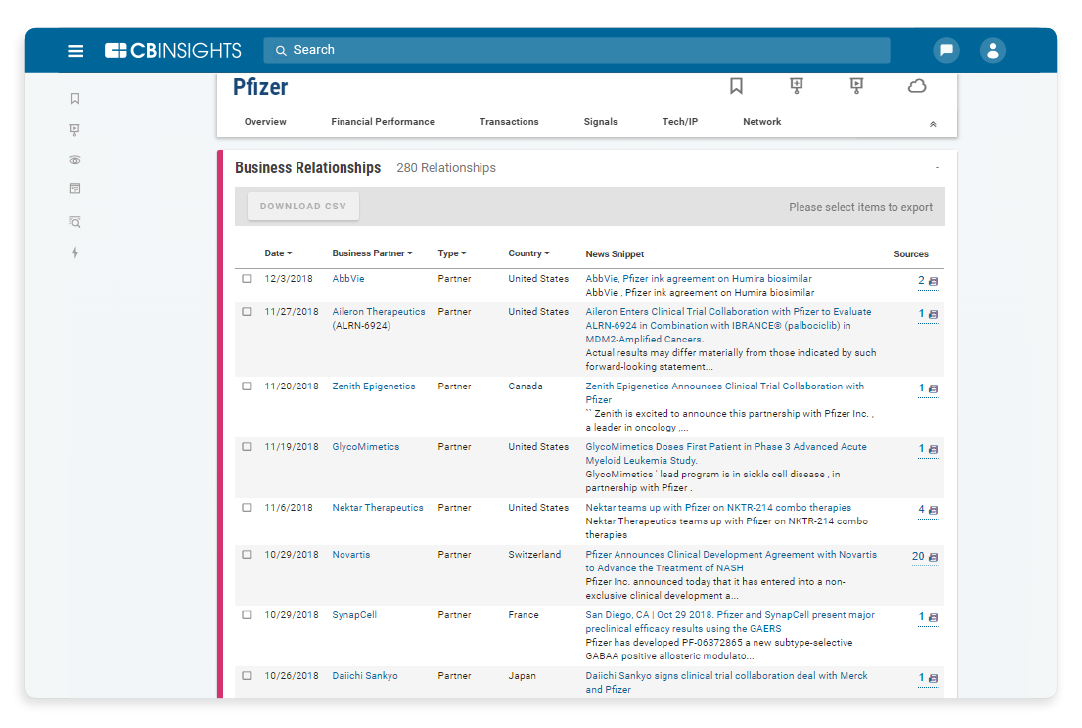1082x728 pixels.
Task: Open sources icon for GlycoMimetics row
Action: [x=934, y=449]
